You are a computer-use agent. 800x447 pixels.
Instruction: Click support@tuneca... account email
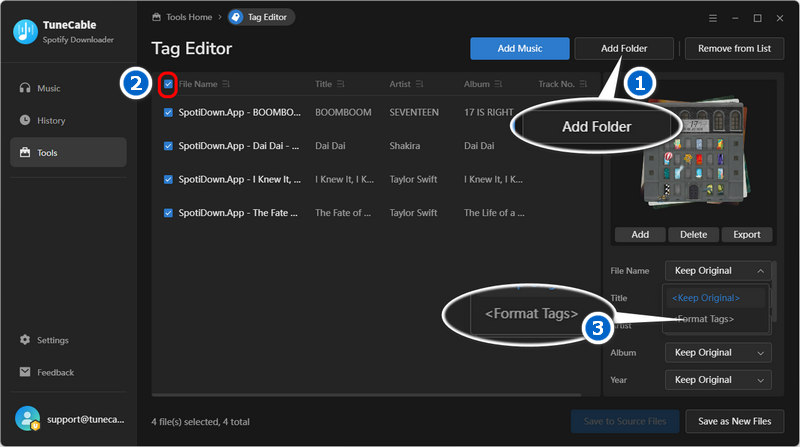pyautogui.click(x=86, y=419)
